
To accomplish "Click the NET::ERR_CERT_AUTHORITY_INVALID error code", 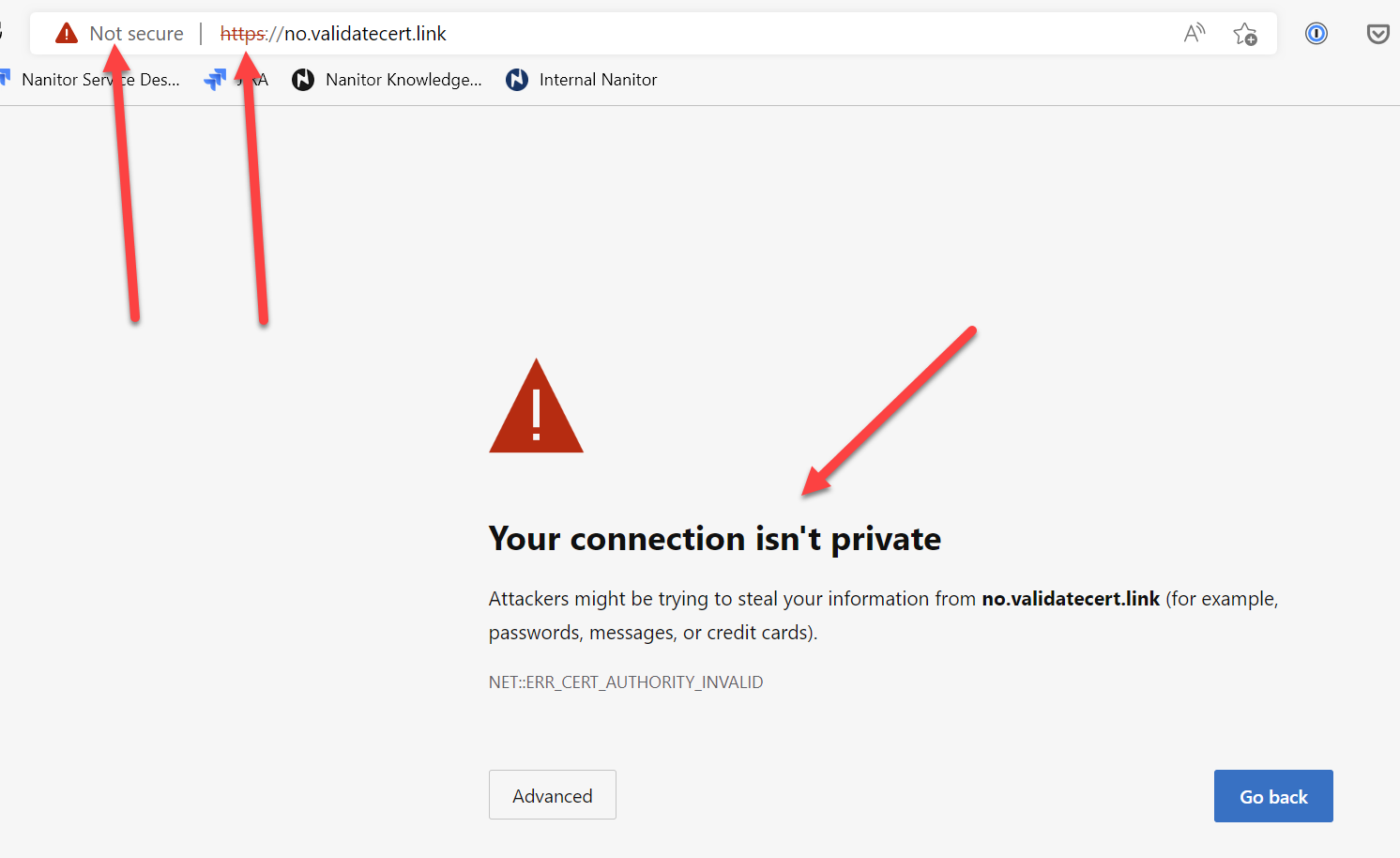I will point(625,682).
